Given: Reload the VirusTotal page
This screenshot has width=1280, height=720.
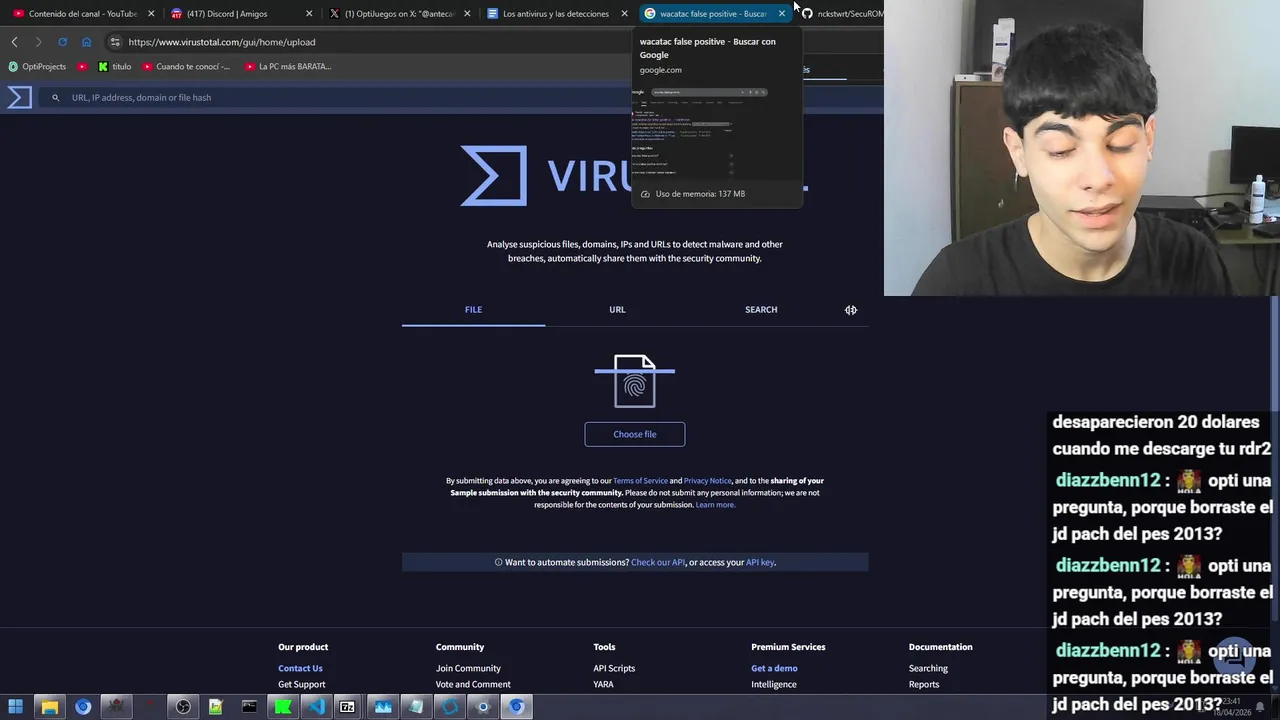Looking at the screenshot, I should pos(62,42).
